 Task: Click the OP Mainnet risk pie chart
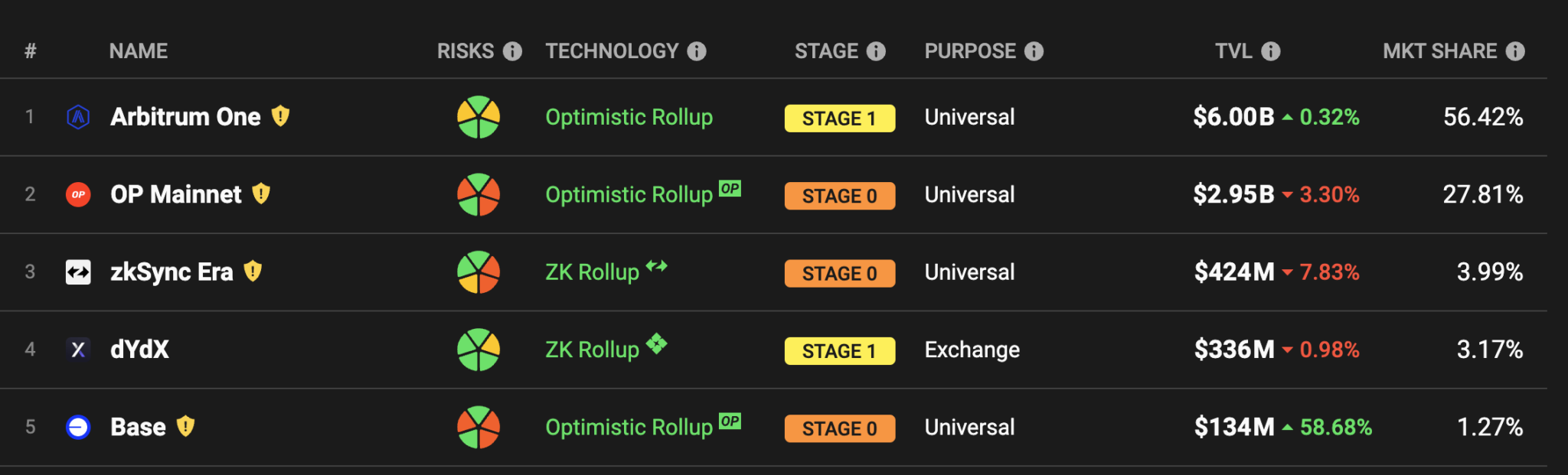[x=479, y=194]
